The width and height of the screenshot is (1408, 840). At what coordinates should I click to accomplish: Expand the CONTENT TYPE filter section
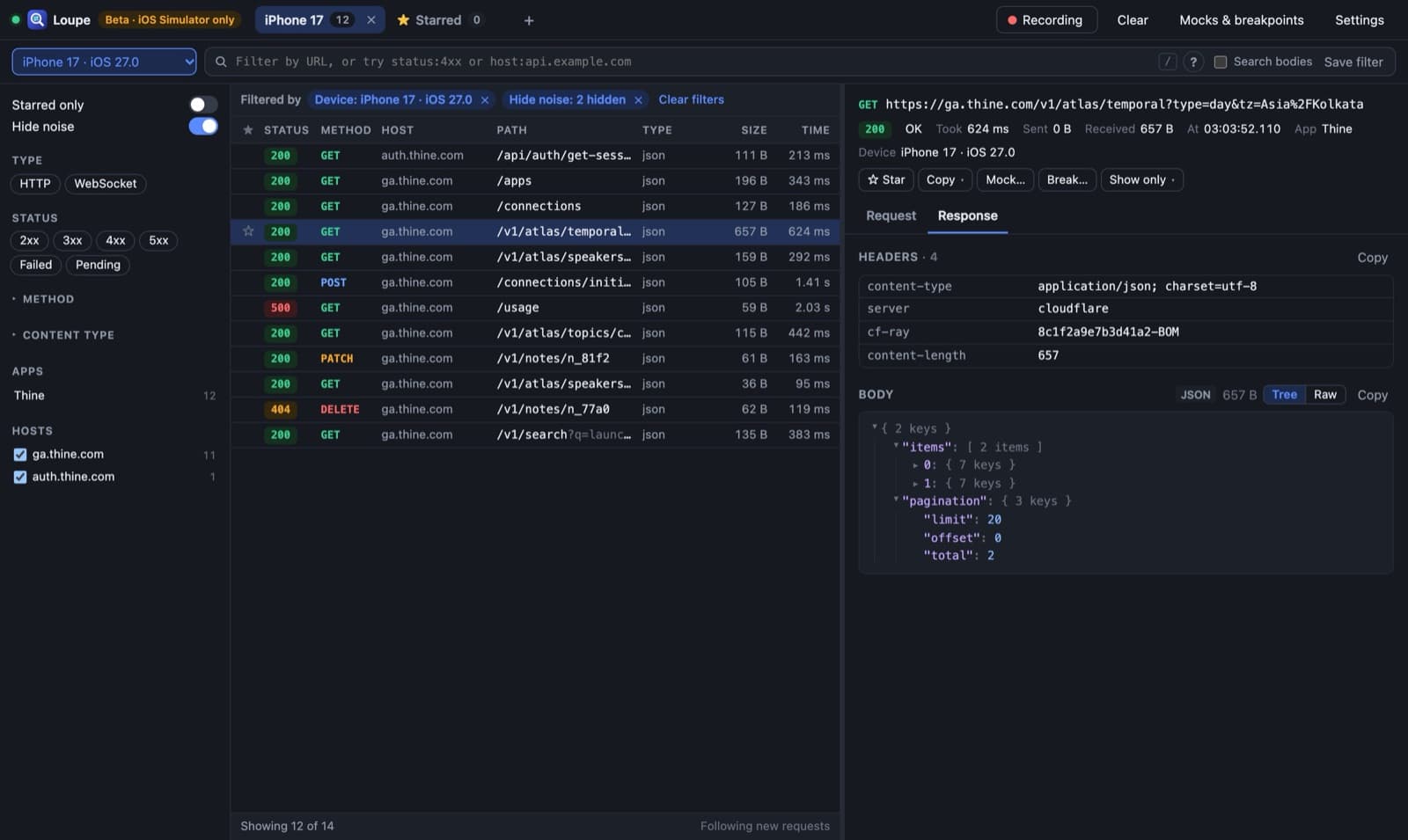pyautogui.click(x=63, y=335)
